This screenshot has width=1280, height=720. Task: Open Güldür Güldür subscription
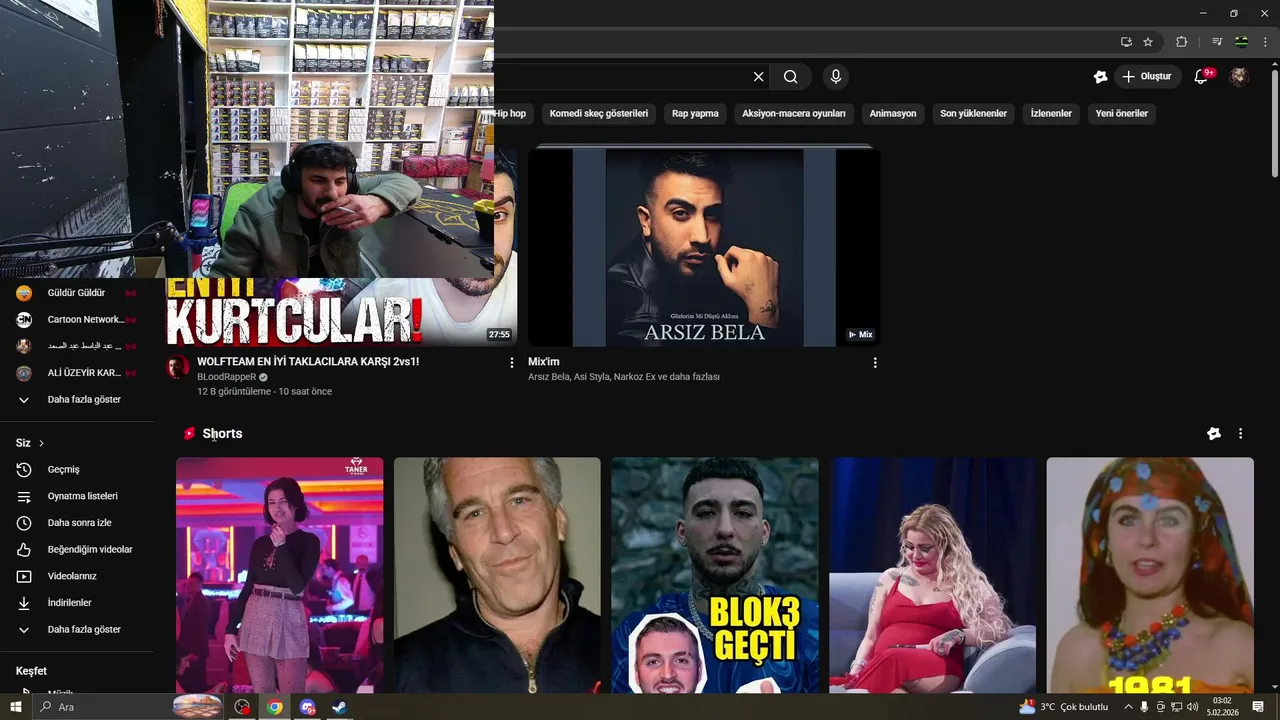76,293
